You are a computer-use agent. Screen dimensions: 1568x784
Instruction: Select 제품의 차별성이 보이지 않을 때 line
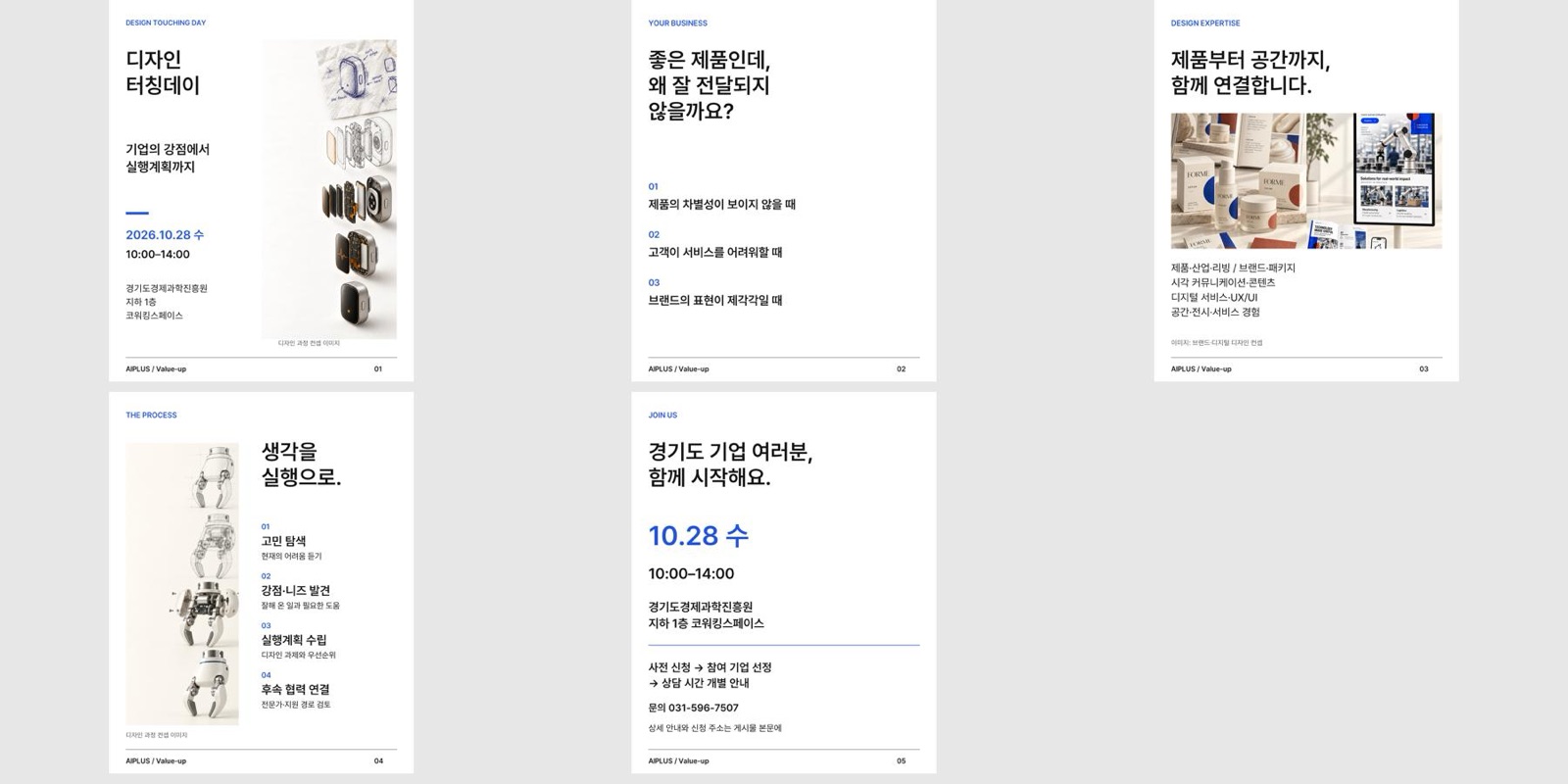pos(721,205)
